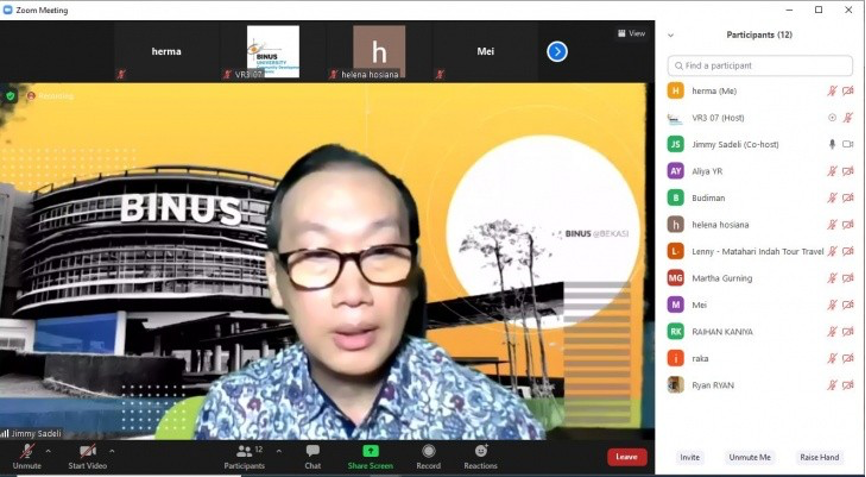Select helena hosiana video thumbnail

click(x=379, y=52)
